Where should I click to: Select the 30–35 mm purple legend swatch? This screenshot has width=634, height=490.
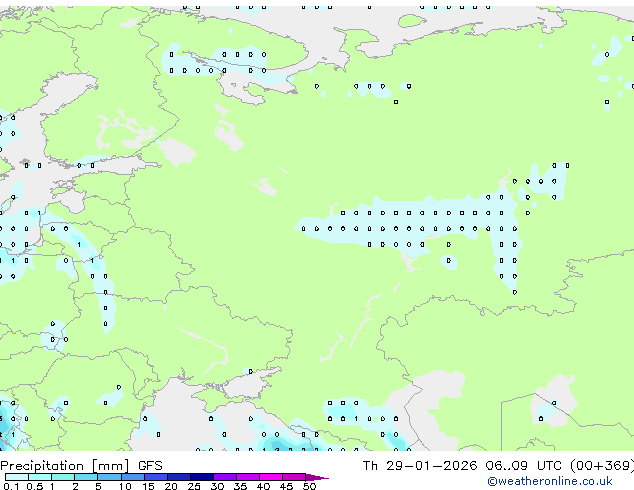pos(225,477)
